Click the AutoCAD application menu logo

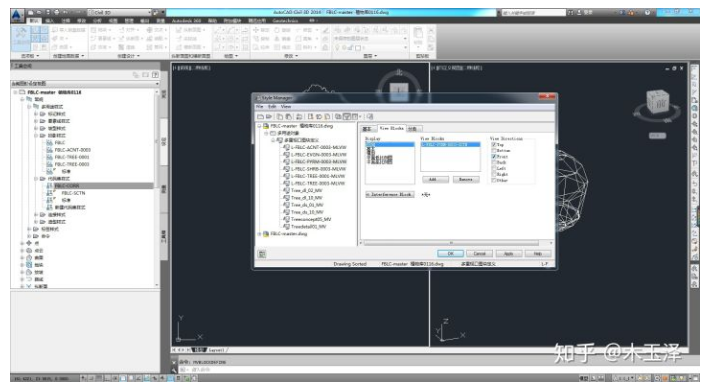pos(16,16)
